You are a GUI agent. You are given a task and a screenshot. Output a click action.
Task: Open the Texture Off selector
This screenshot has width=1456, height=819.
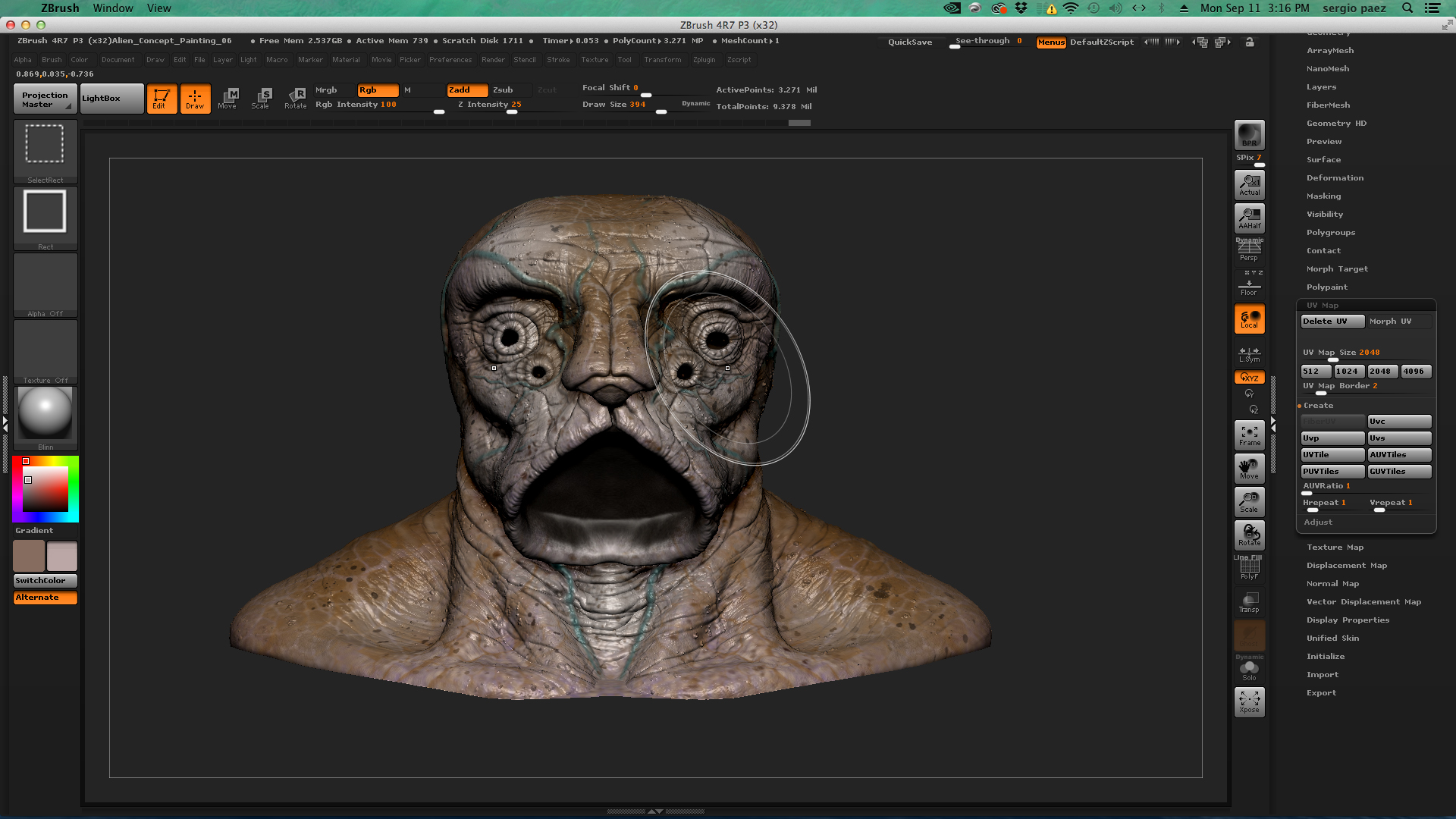[45, 352]
